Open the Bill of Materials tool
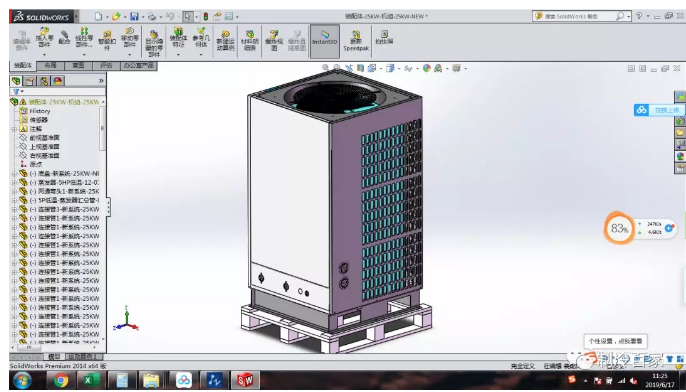This screenshot has height=392, width=686. (x=250, y=40)
